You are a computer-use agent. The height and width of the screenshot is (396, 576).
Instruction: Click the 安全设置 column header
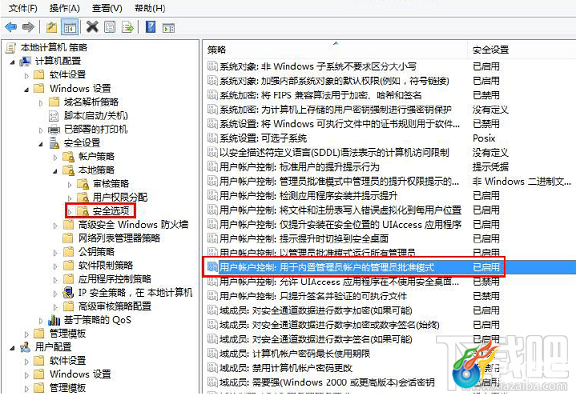490,50
